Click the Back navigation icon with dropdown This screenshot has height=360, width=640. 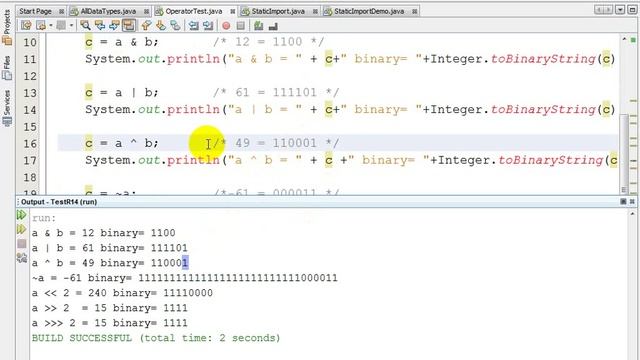[41, 26]
